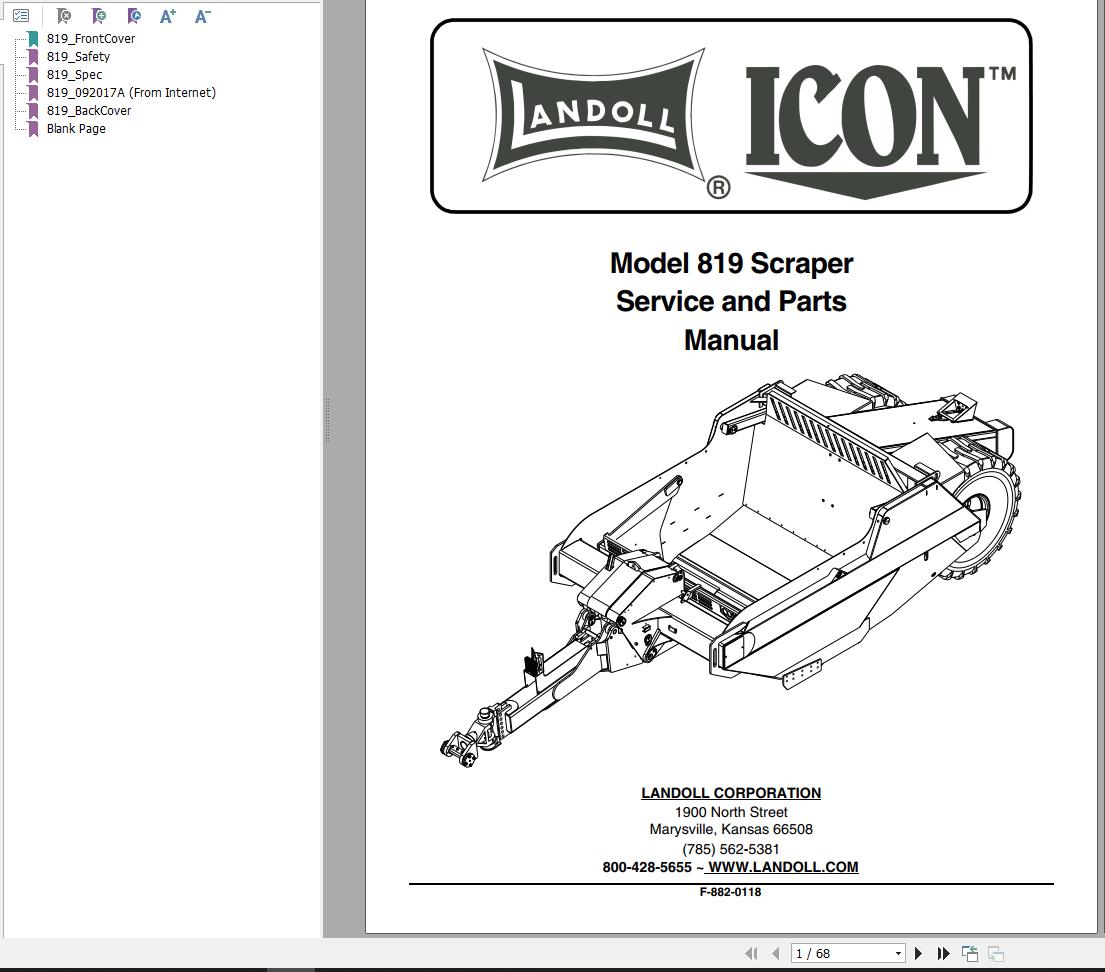Image resolution: width=1105 pixels, height=972 pixels.
Task: Jump to the 819_Safety bookmark
Action: 79,56
